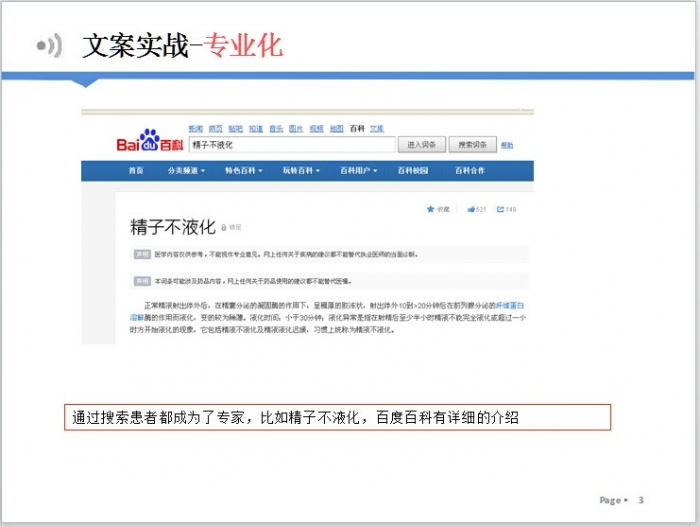The height and width of the screenshot is (527, 700).
Task: Click the slide title 文案实战-专业化
Action: coord(183,46)
